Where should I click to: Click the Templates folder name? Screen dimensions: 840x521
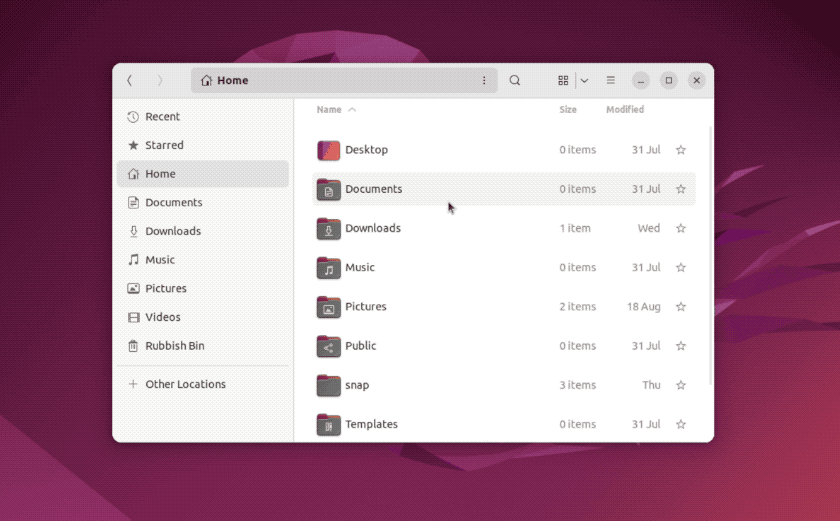point(371,424)
